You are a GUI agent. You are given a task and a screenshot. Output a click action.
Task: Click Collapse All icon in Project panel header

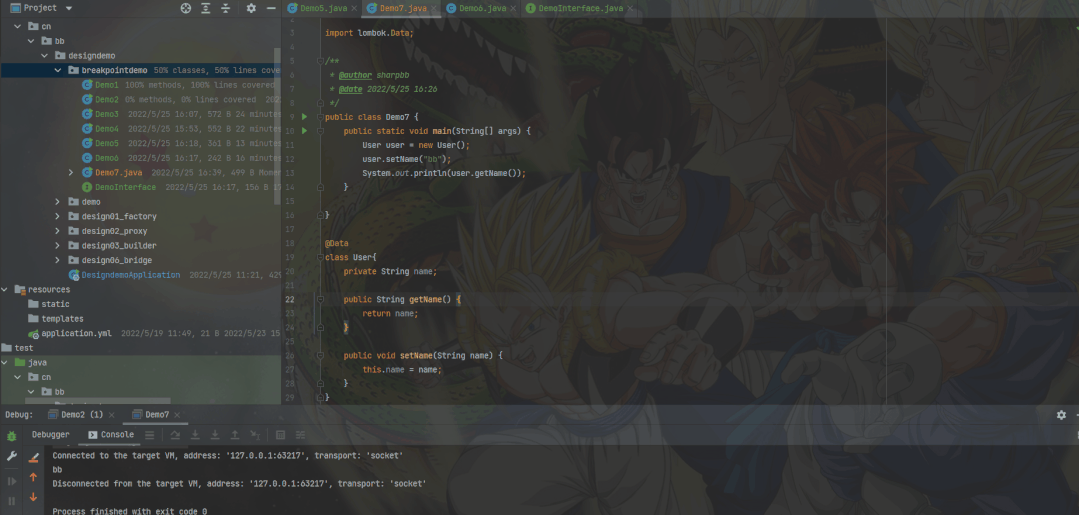[x=226, y=8]
